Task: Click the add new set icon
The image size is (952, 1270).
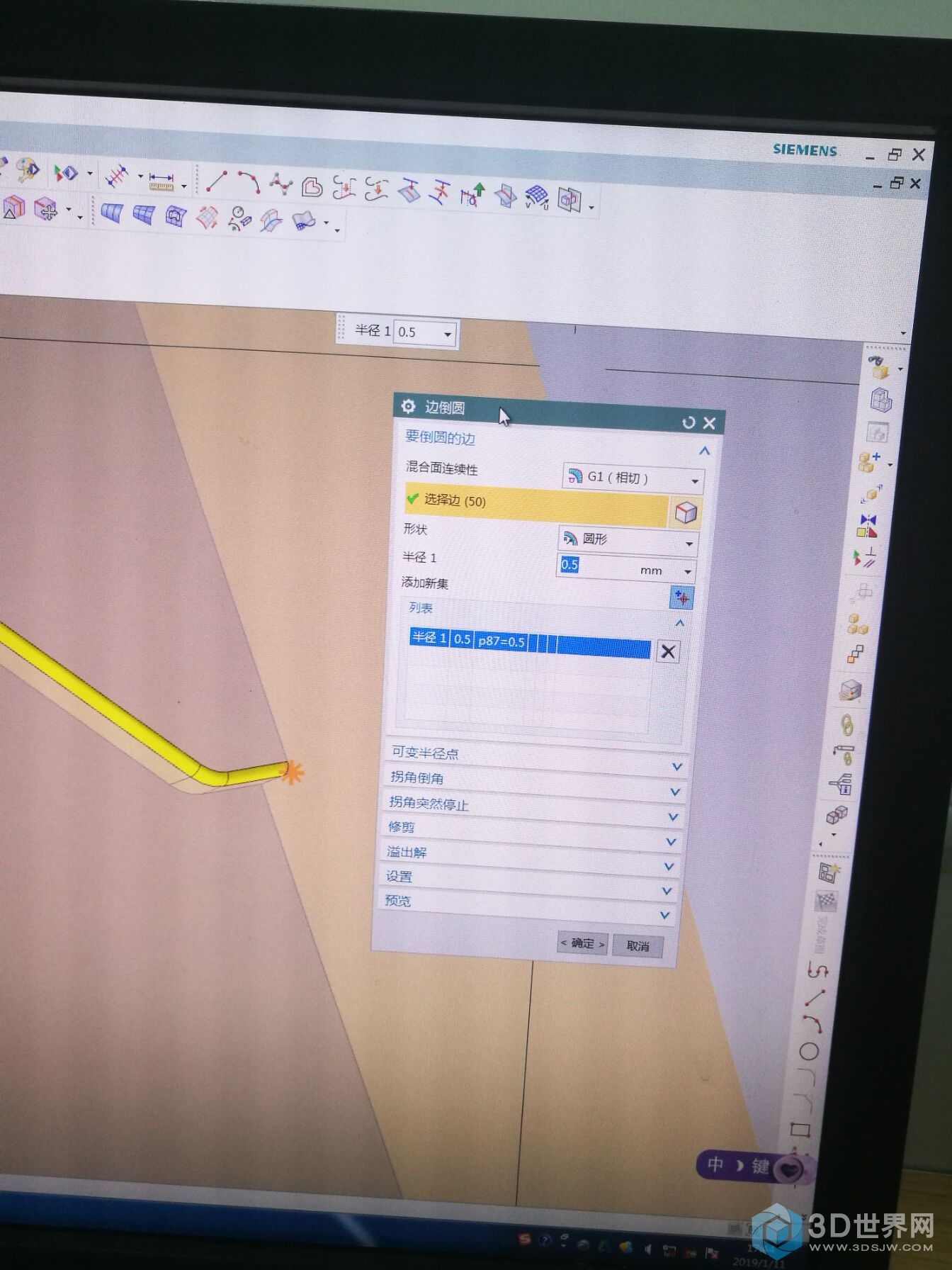Action: coord(681,597)
